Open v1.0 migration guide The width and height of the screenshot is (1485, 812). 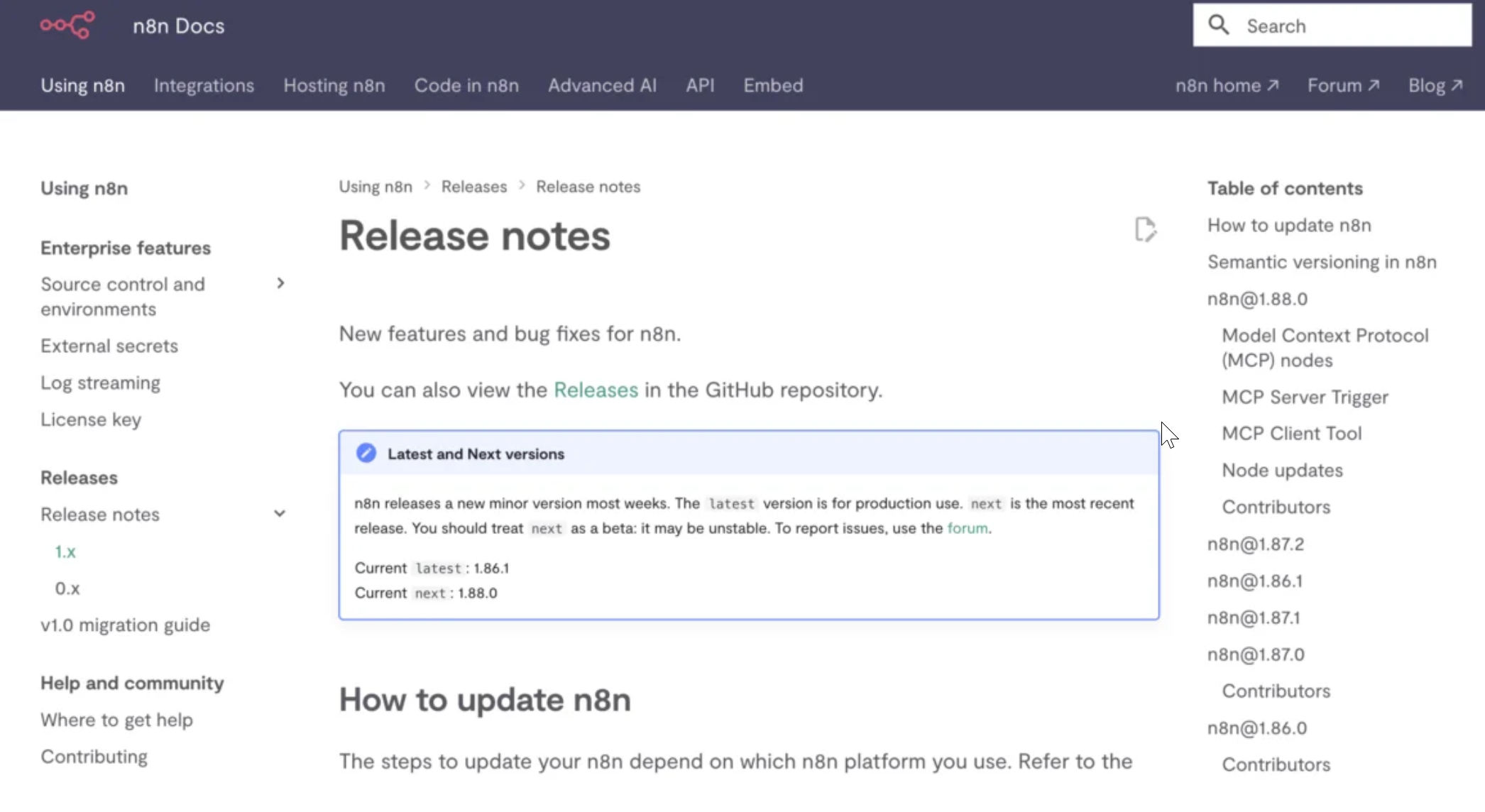tap(125, 625)
